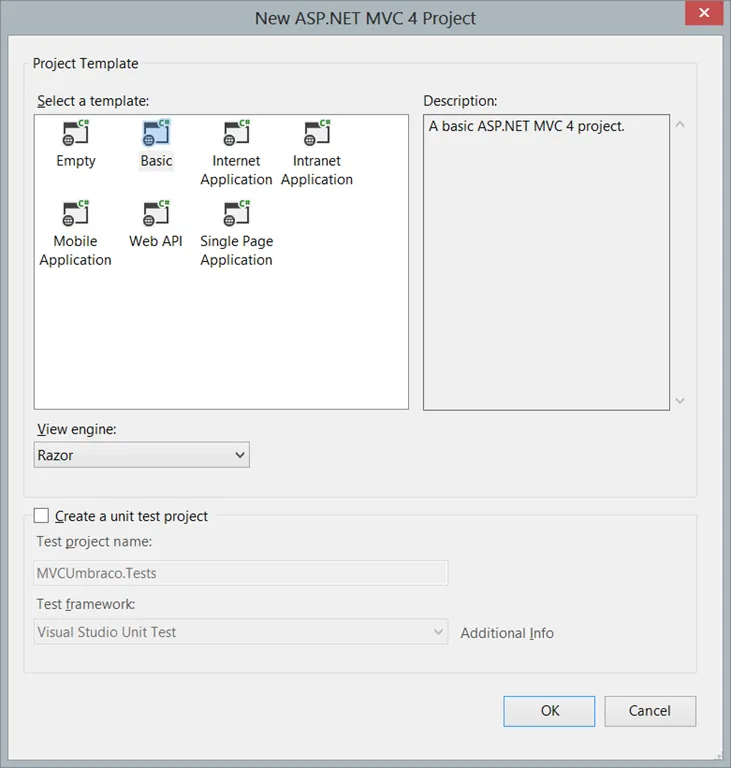This screenshot has width=731, height=768.
Task: Click the Razor combo box arrow
Action: [239, 455]
